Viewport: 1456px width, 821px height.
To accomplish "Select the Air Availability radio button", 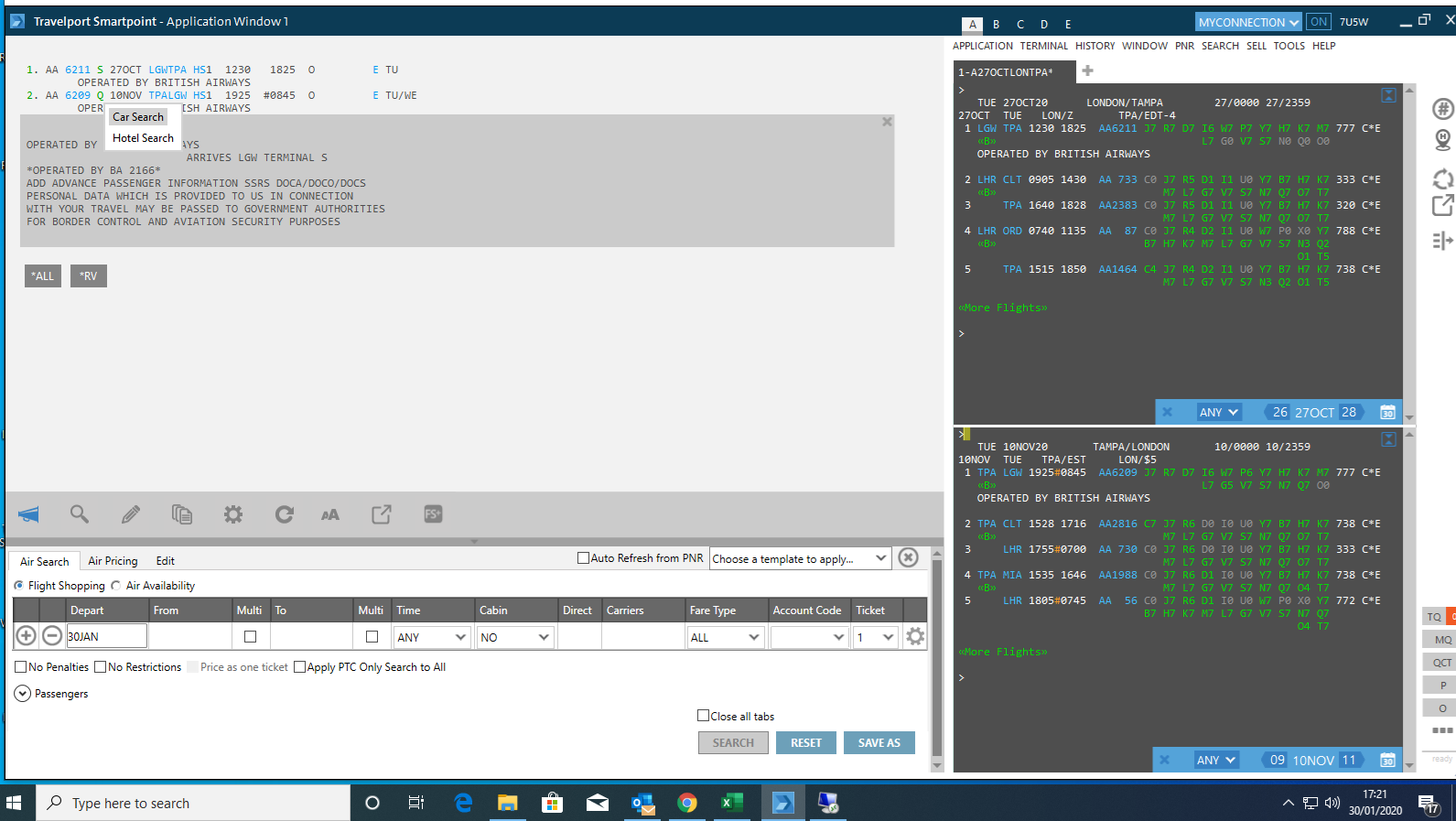I will point(115,586).
